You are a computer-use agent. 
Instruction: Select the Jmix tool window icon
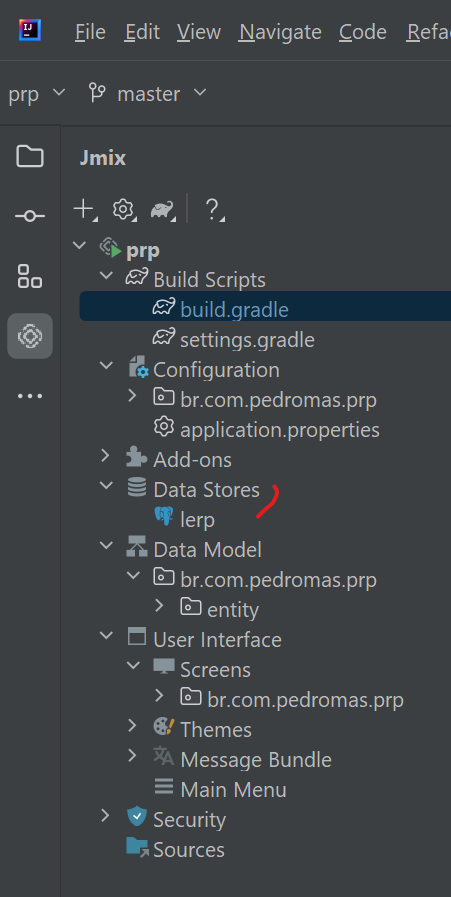point(30,335)
